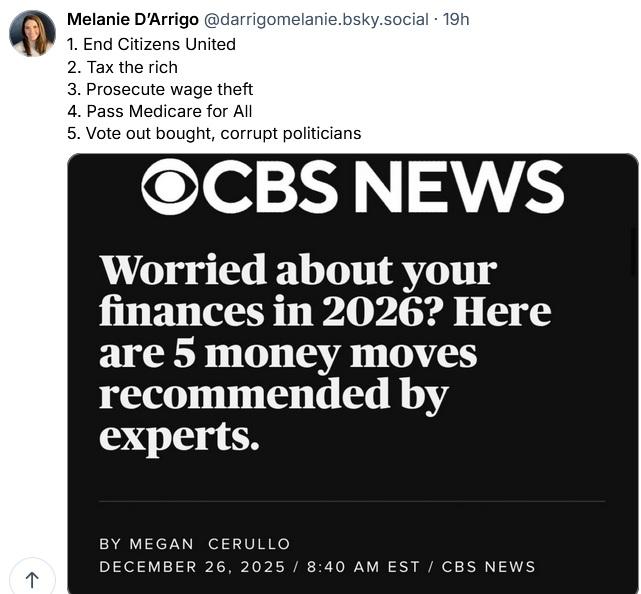Viewport: 641px width, 594px height.
Task: Click the 'Vote out bought, corrupt politicians' line
Action: (214, 133)
